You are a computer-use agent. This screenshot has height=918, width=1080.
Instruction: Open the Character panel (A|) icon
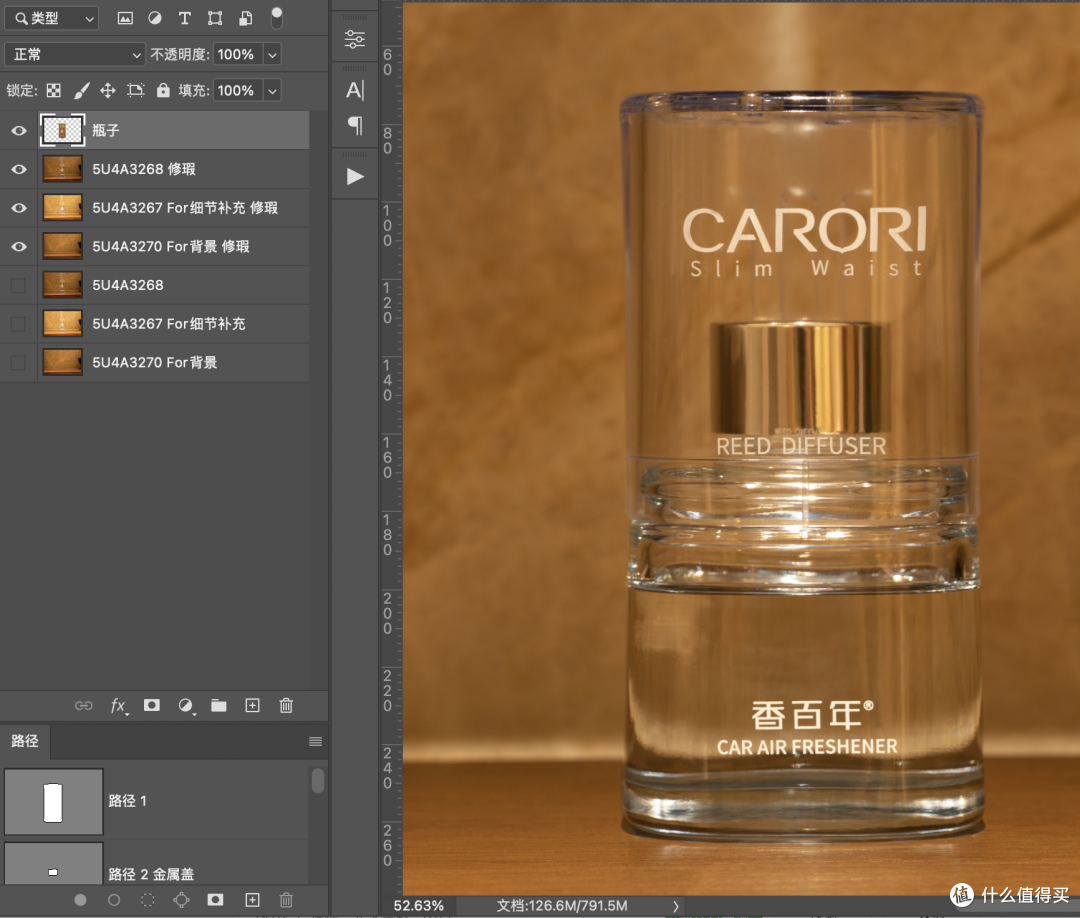[355, 90]
